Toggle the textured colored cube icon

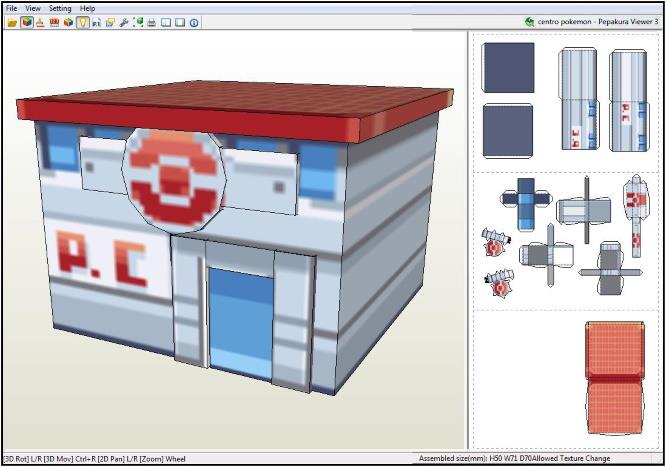click(x=27, y=23)
